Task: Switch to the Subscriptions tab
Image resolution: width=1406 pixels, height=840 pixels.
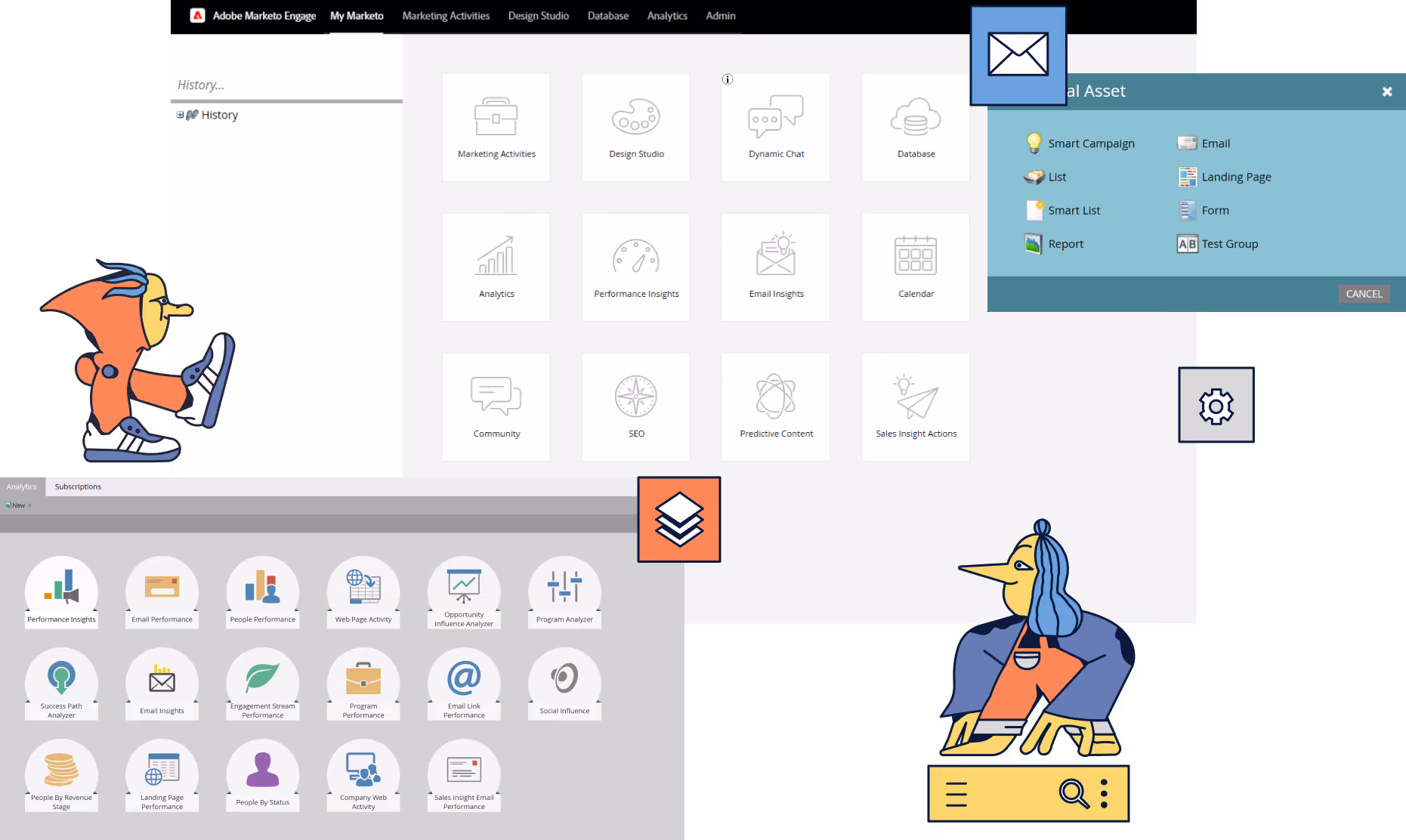Action: pyautogui.click(x=78, y=486)
